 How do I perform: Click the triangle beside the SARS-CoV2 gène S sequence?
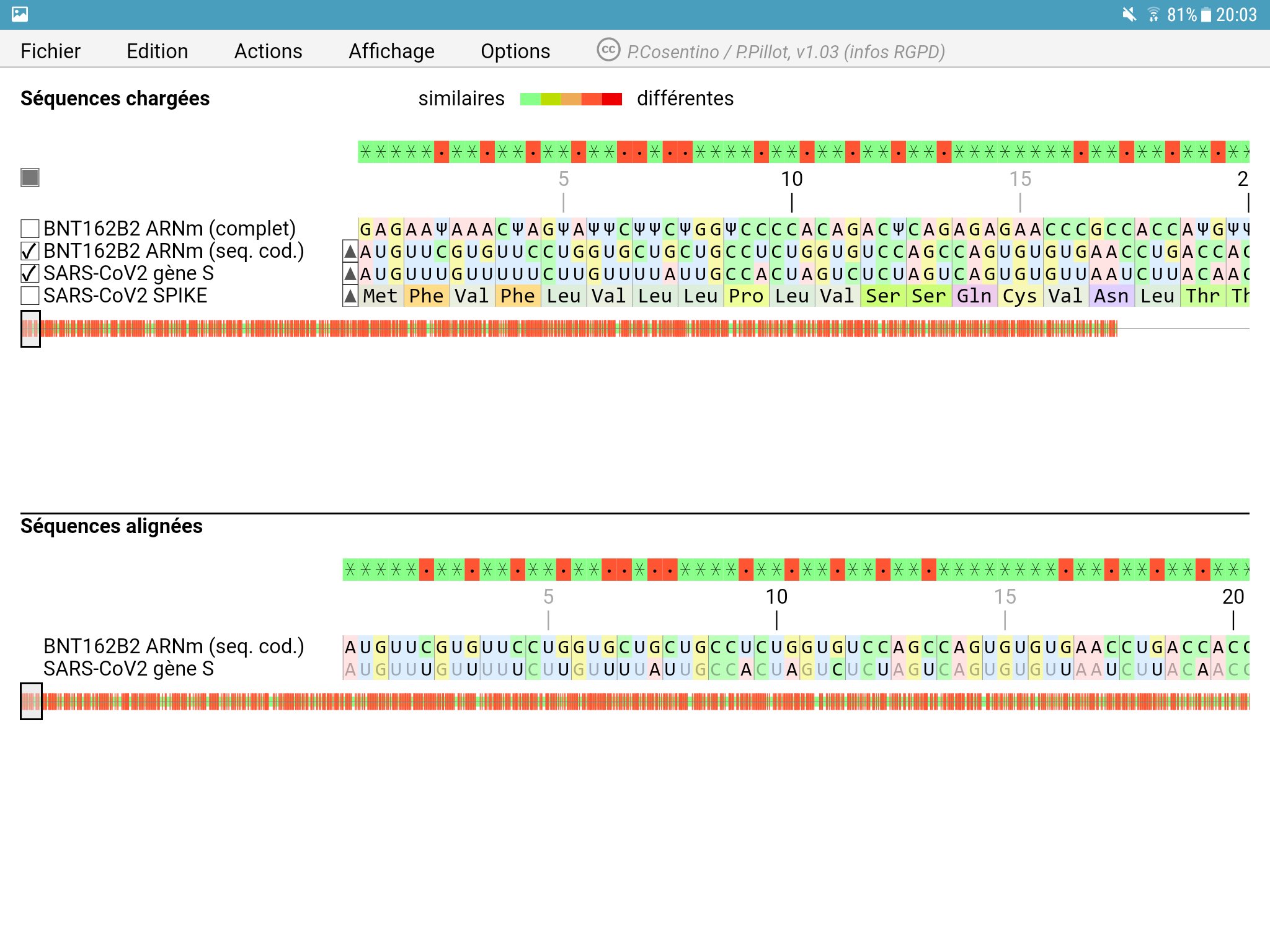click(350, 273)
